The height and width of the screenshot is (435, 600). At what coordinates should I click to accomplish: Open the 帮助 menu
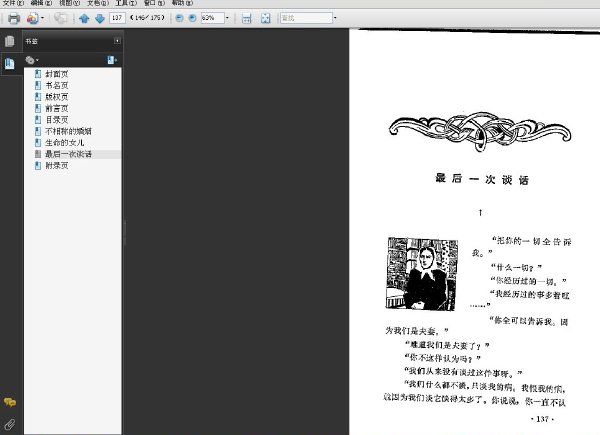182,3
